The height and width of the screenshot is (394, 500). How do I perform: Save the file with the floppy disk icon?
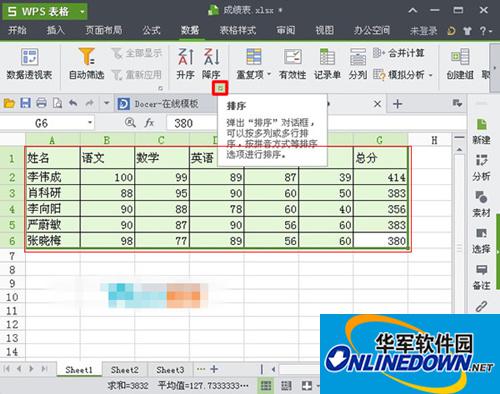point(26,103)
